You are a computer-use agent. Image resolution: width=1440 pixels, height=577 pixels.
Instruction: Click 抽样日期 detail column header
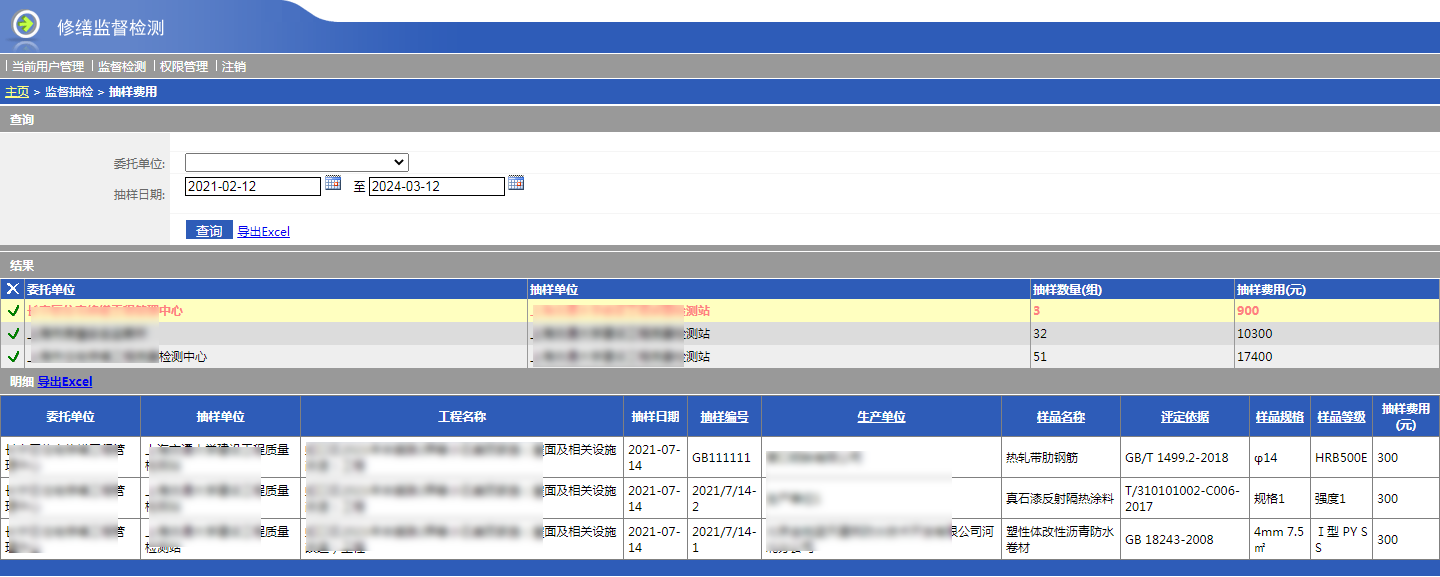[x=656, y=417]
